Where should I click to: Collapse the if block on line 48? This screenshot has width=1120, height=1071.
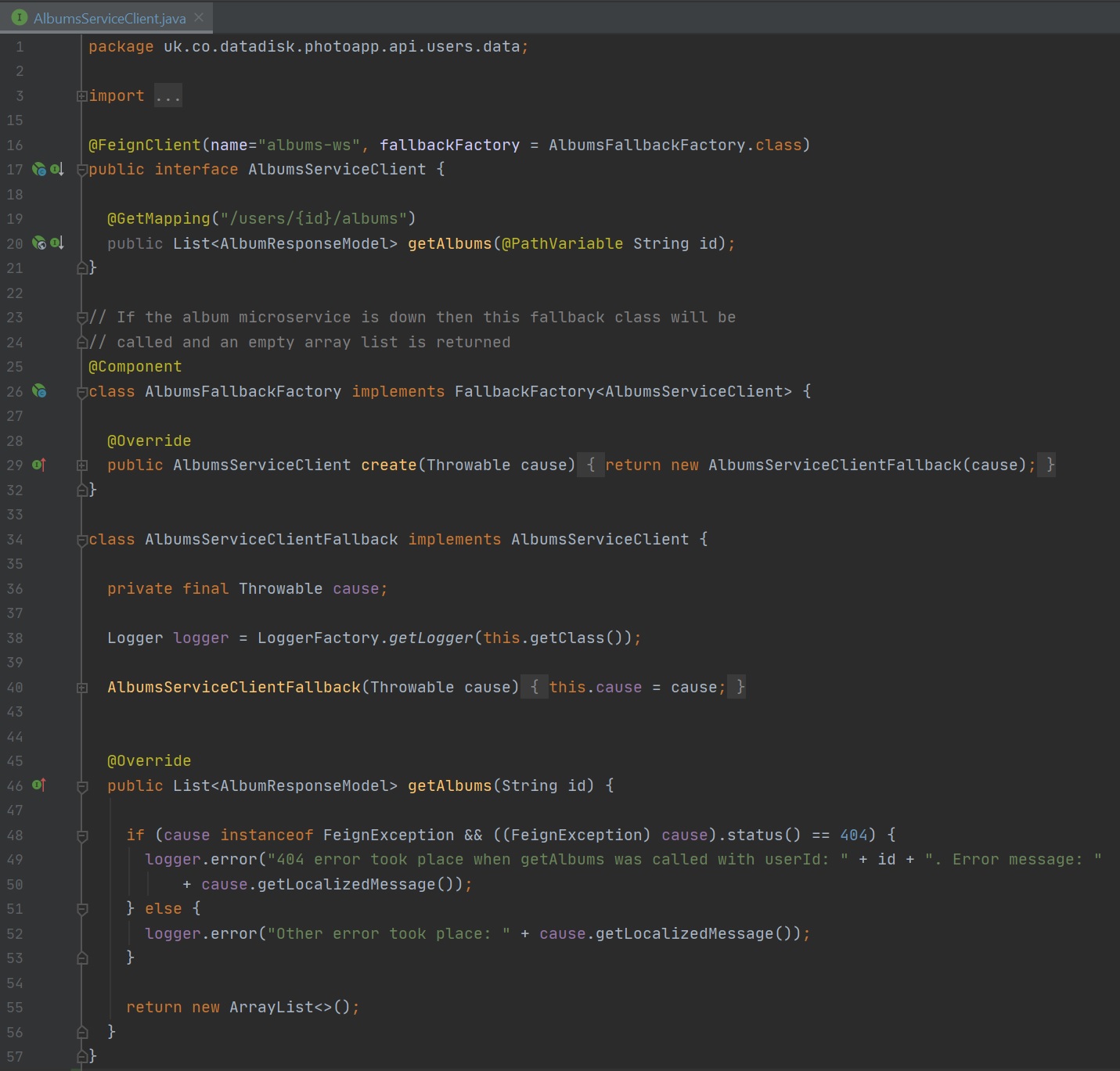81,836
